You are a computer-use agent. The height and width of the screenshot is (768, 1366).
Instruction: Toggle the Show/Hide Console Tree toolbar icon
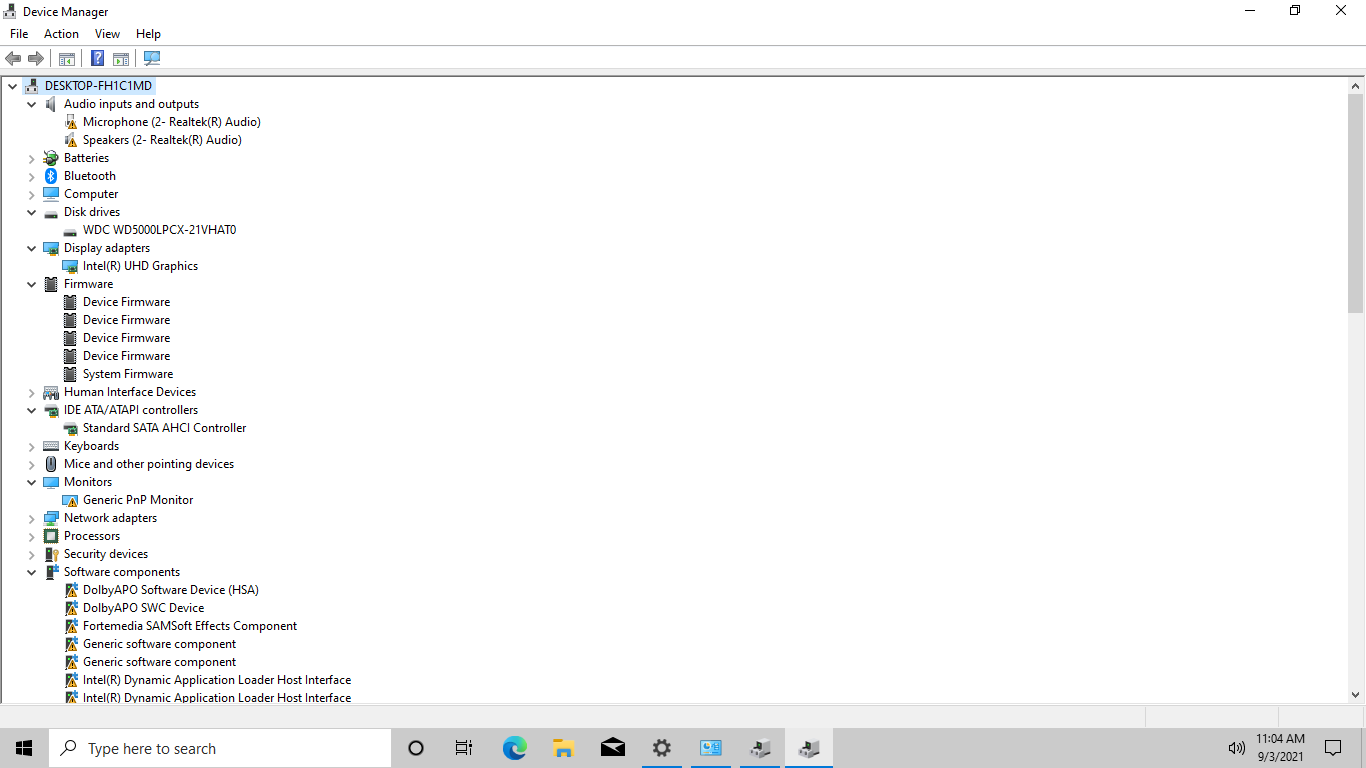(x=67, y=59)
